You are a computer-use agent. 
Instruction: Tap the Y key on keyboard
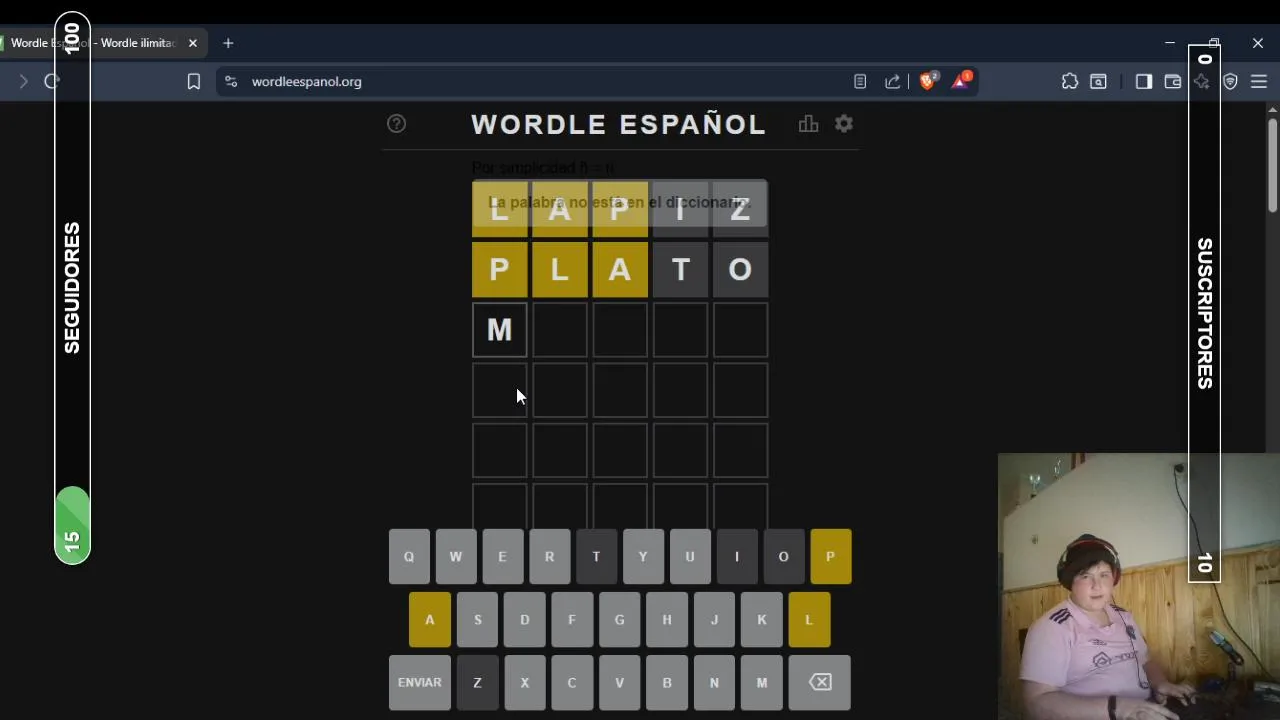(x=643, y=556)
